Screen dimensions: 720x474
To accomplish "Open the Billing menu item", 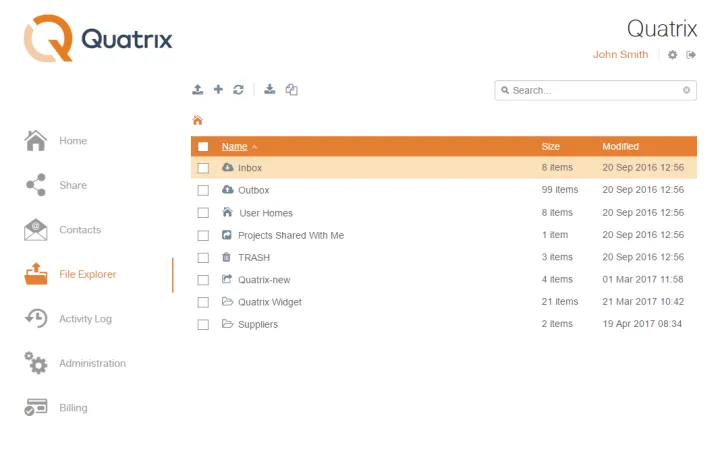I will coord(73,408).
